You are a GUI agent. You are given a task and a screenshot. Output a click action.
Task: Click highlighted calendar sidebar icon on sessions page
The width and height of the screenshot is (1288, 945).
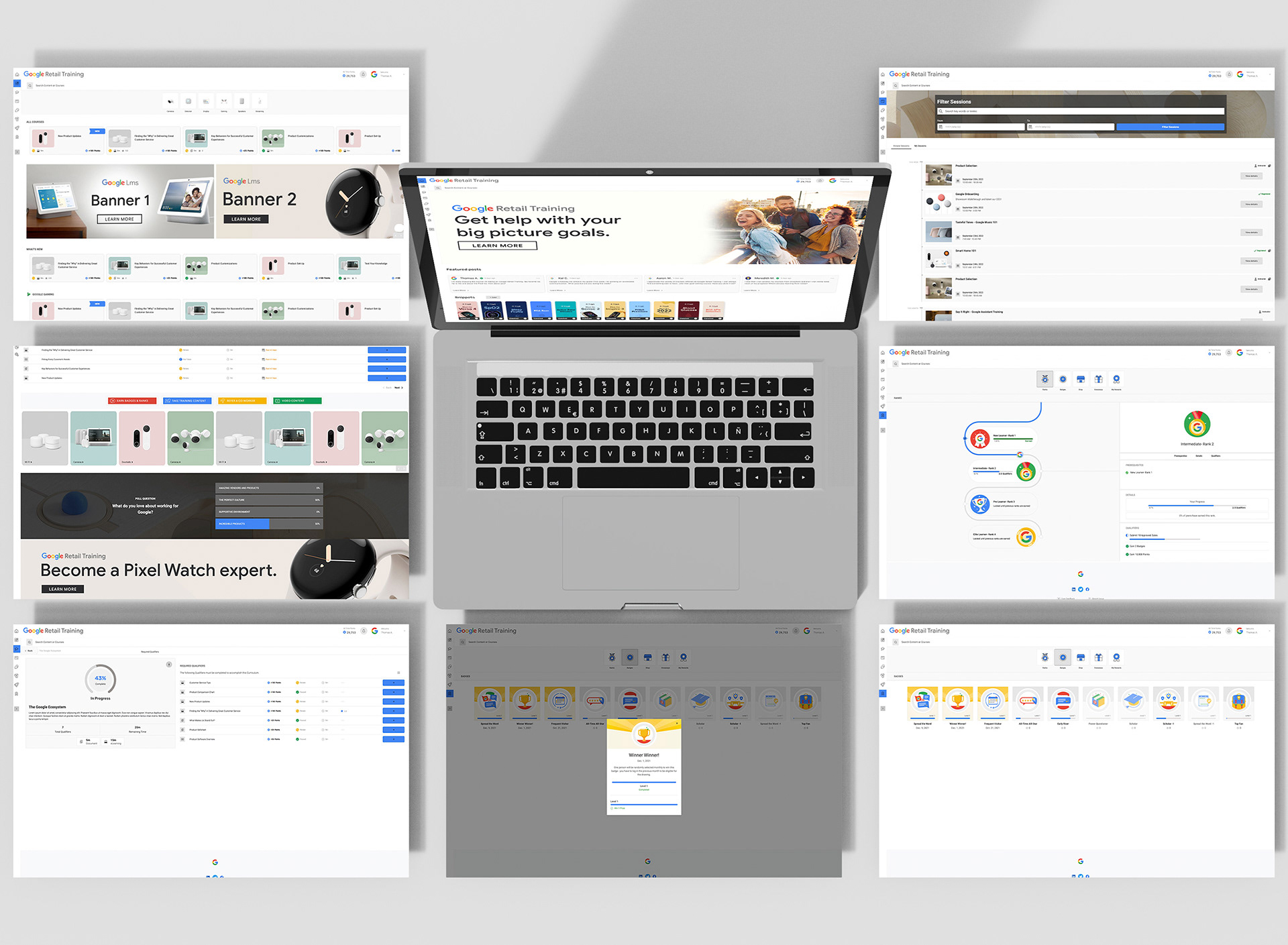[x=883, y=101]
